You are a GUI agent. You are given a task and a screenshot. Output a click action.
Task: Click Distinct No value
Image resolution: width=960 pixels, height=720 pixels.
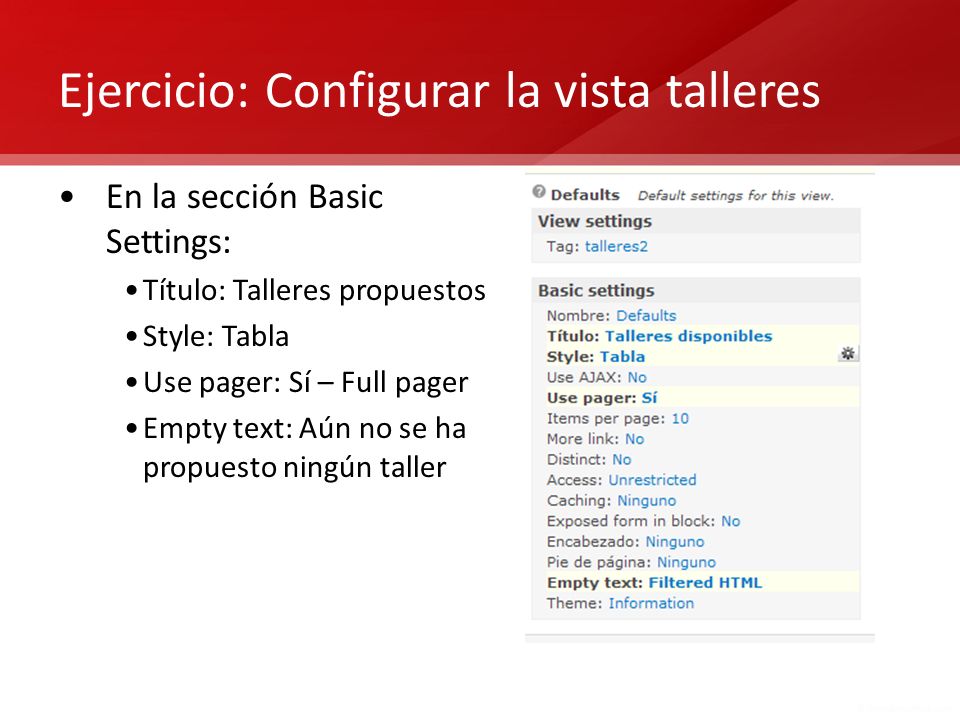click(621, 459)
